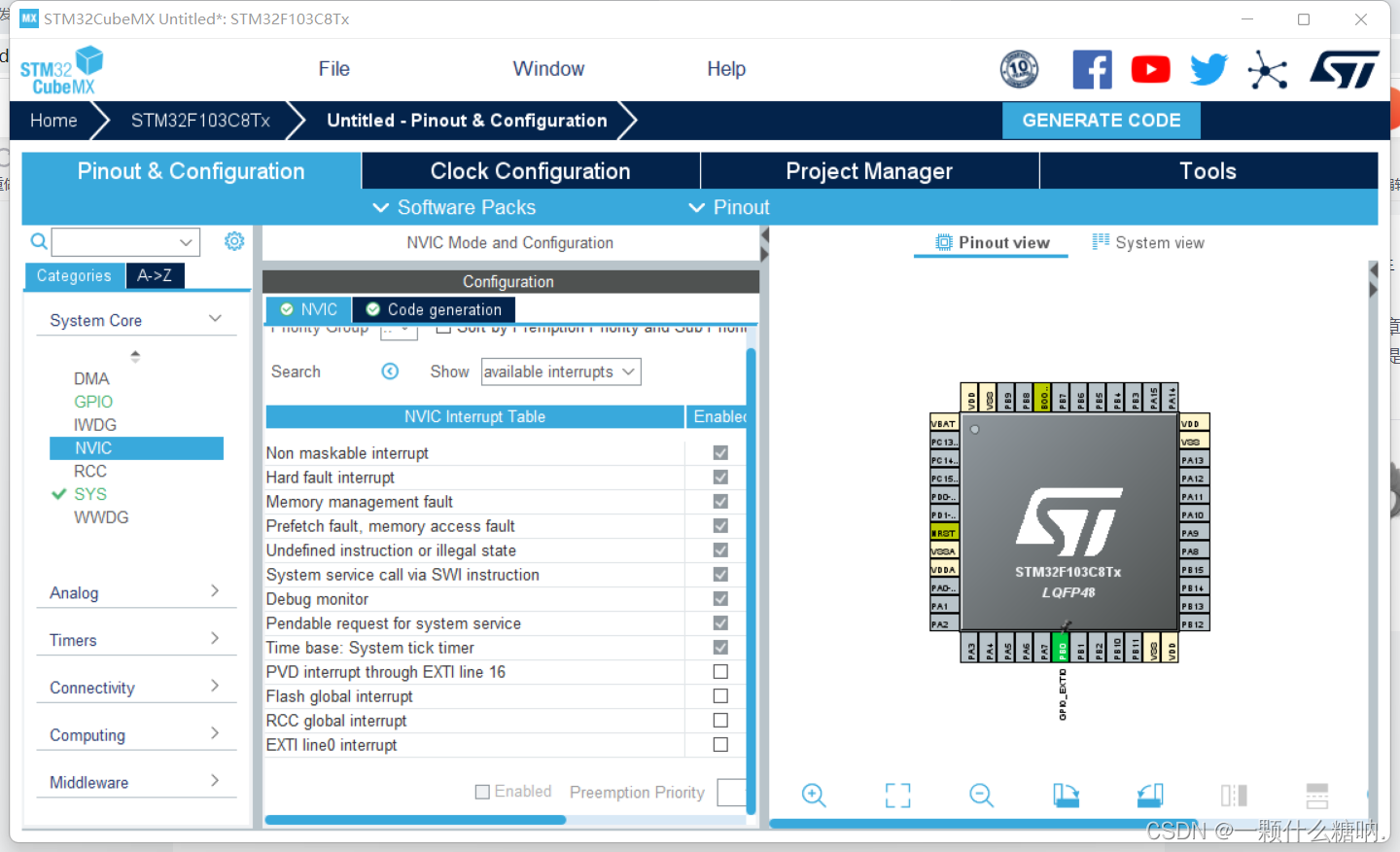Viewport: 1400px width, 852px height.
Task: Click the ST community network icon
Action: click(1268, 70)
